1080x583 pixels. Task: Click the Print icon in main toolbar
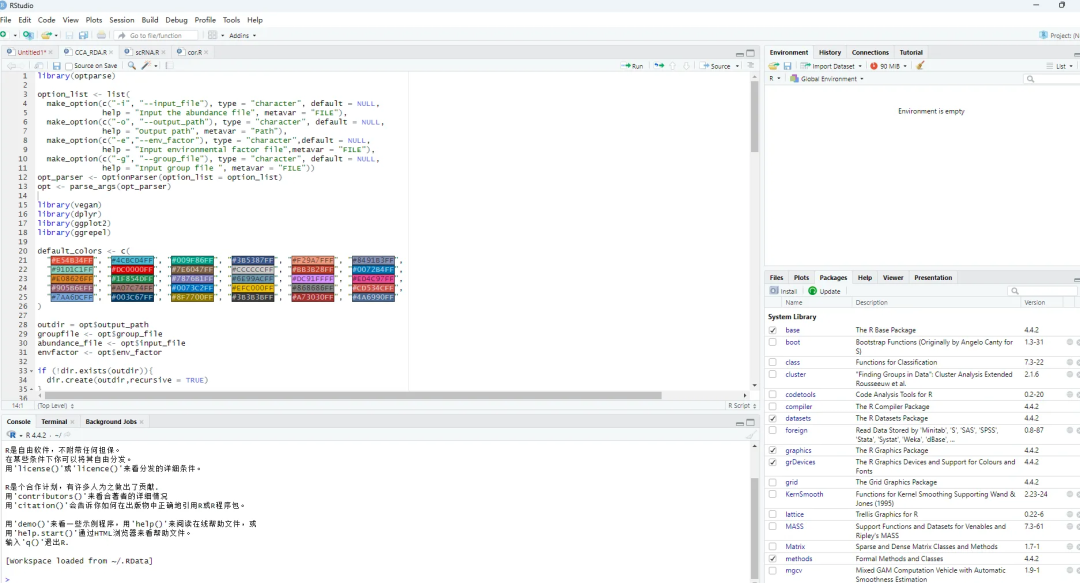(x=101, y=35)
